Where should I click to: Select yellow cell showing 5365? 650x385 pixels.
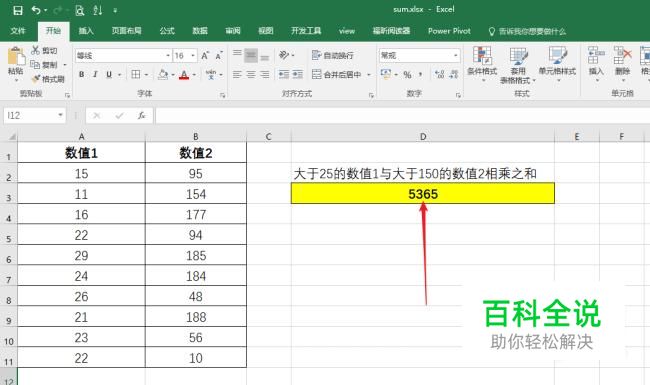point(423,194)
